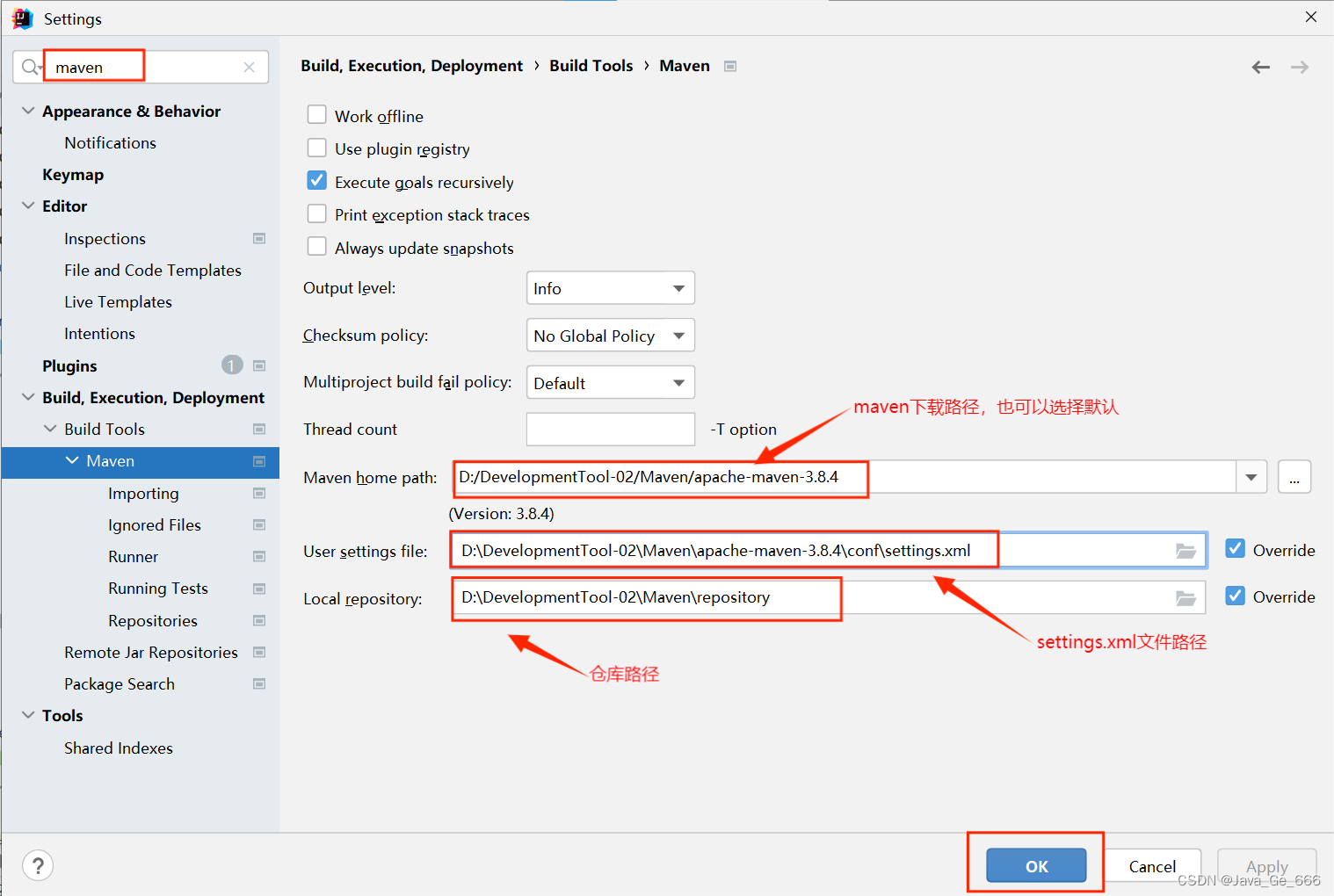1334x896 pixels.
Task: Click project icon beside Inspections
Action: [259, 238]
